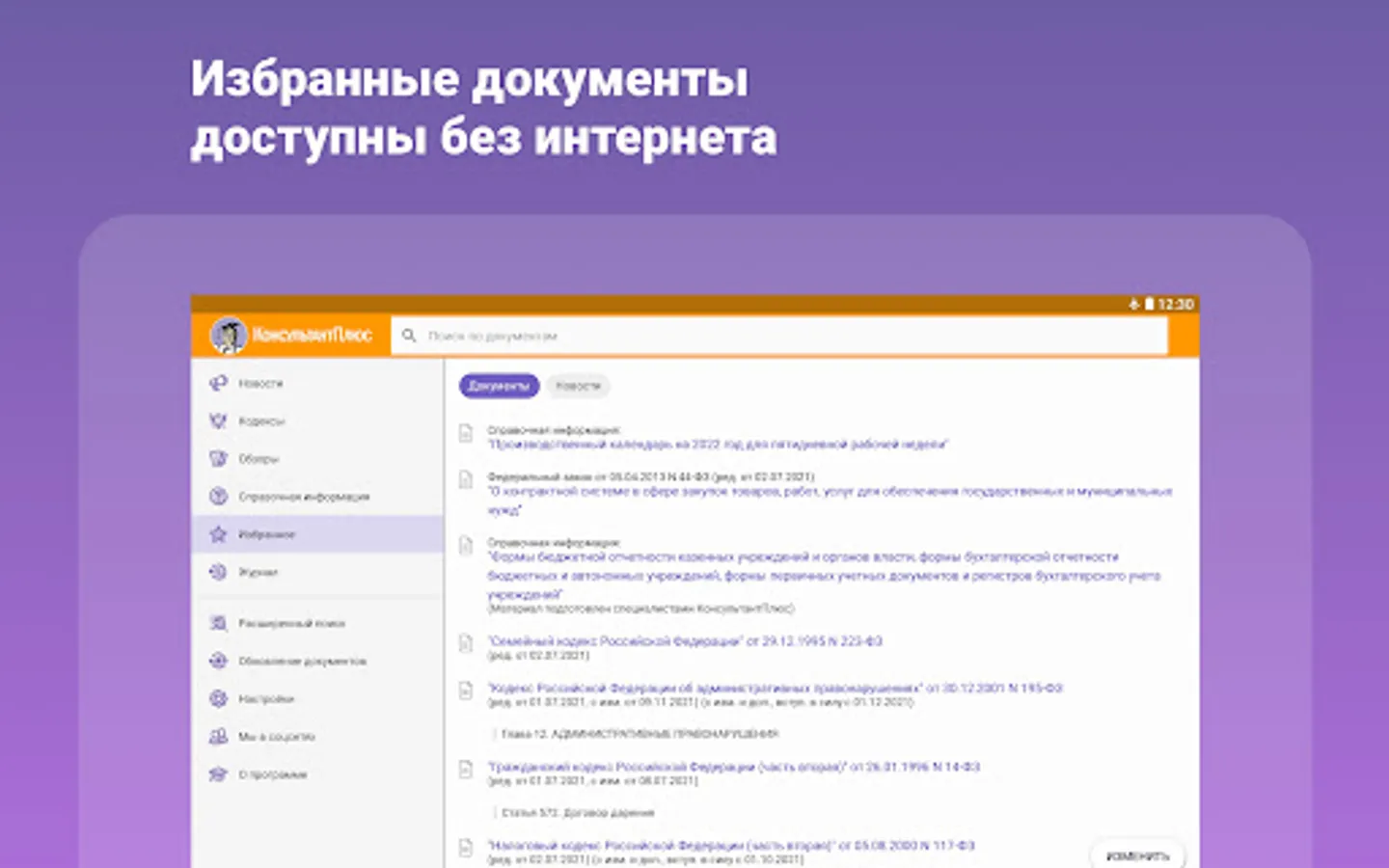This screenshot has width=1389, height=868.
Task: Click document icon beside О контрактной системе
Action: point(466,479)
